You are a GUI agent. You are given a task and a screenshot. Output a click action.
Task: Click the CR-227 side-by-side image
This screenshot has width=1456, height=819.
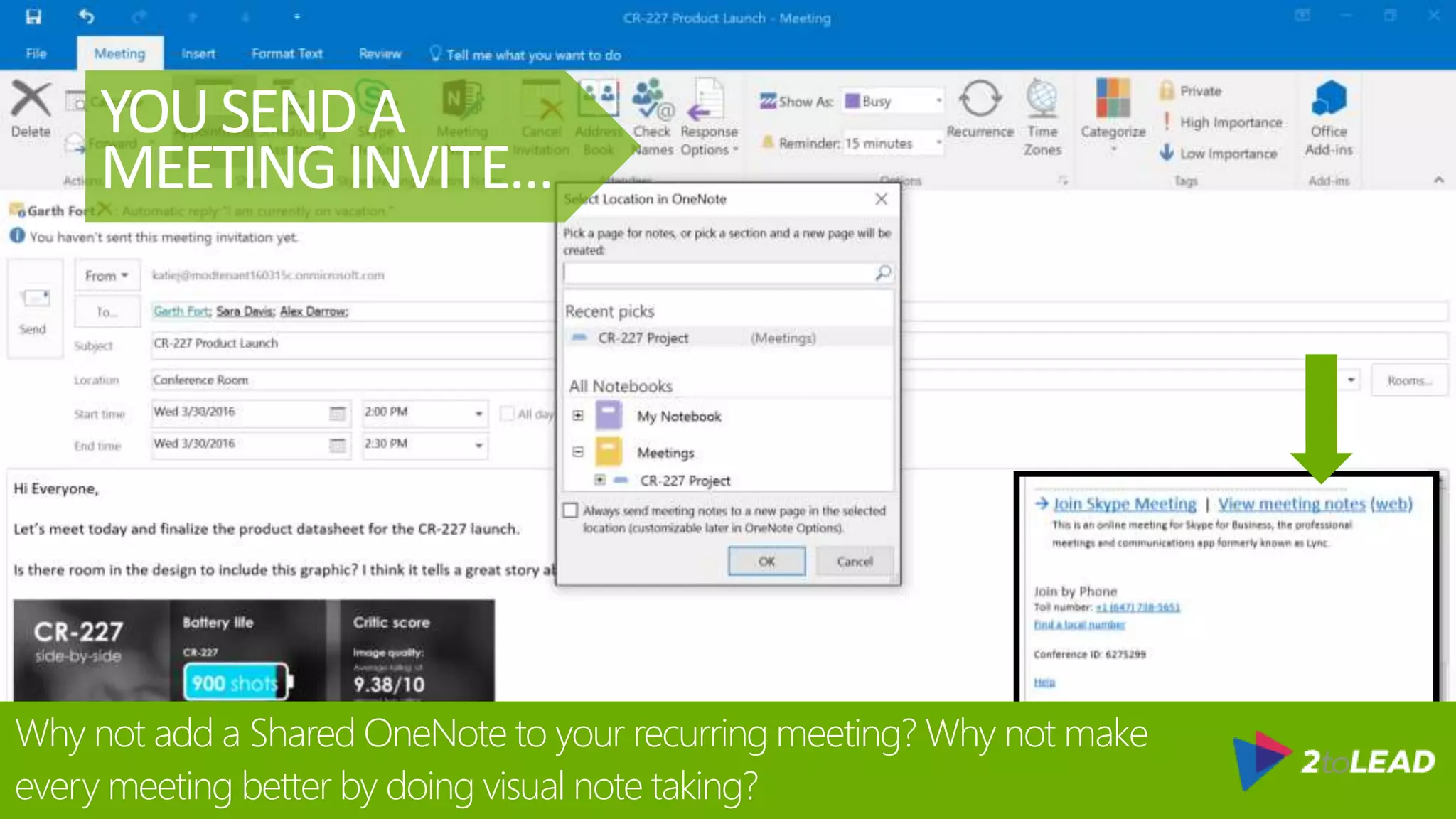[x=254, y=650]
